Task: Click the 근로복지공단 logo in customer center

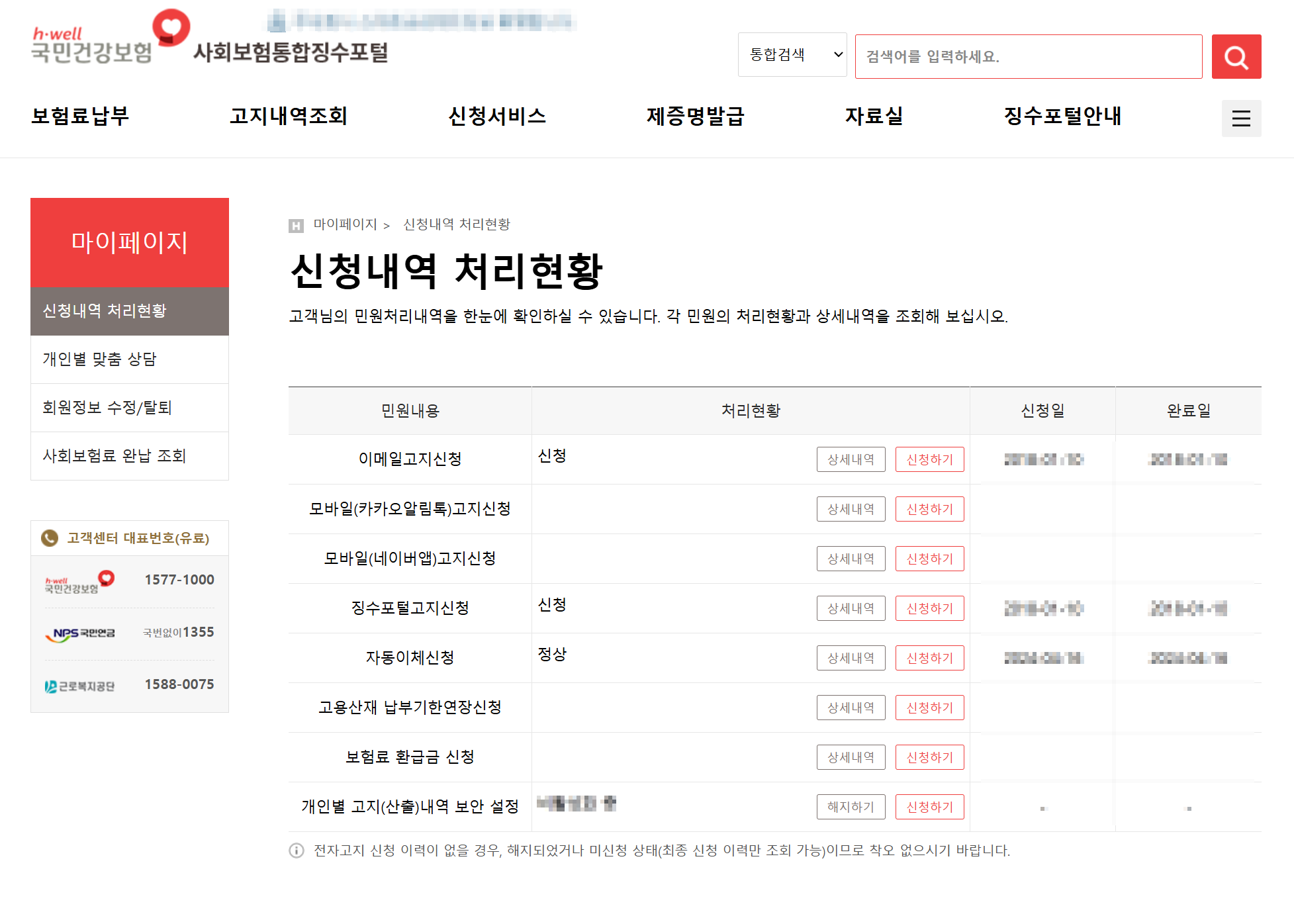Action: tap(79, 686)
